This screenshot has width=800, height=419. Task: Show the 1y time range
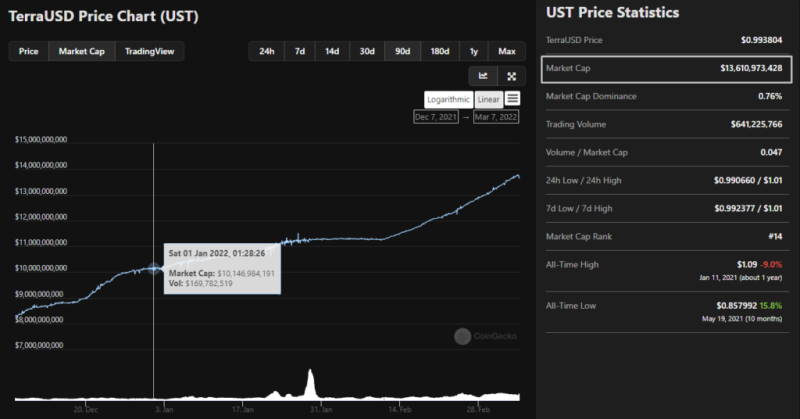[473, 51]
